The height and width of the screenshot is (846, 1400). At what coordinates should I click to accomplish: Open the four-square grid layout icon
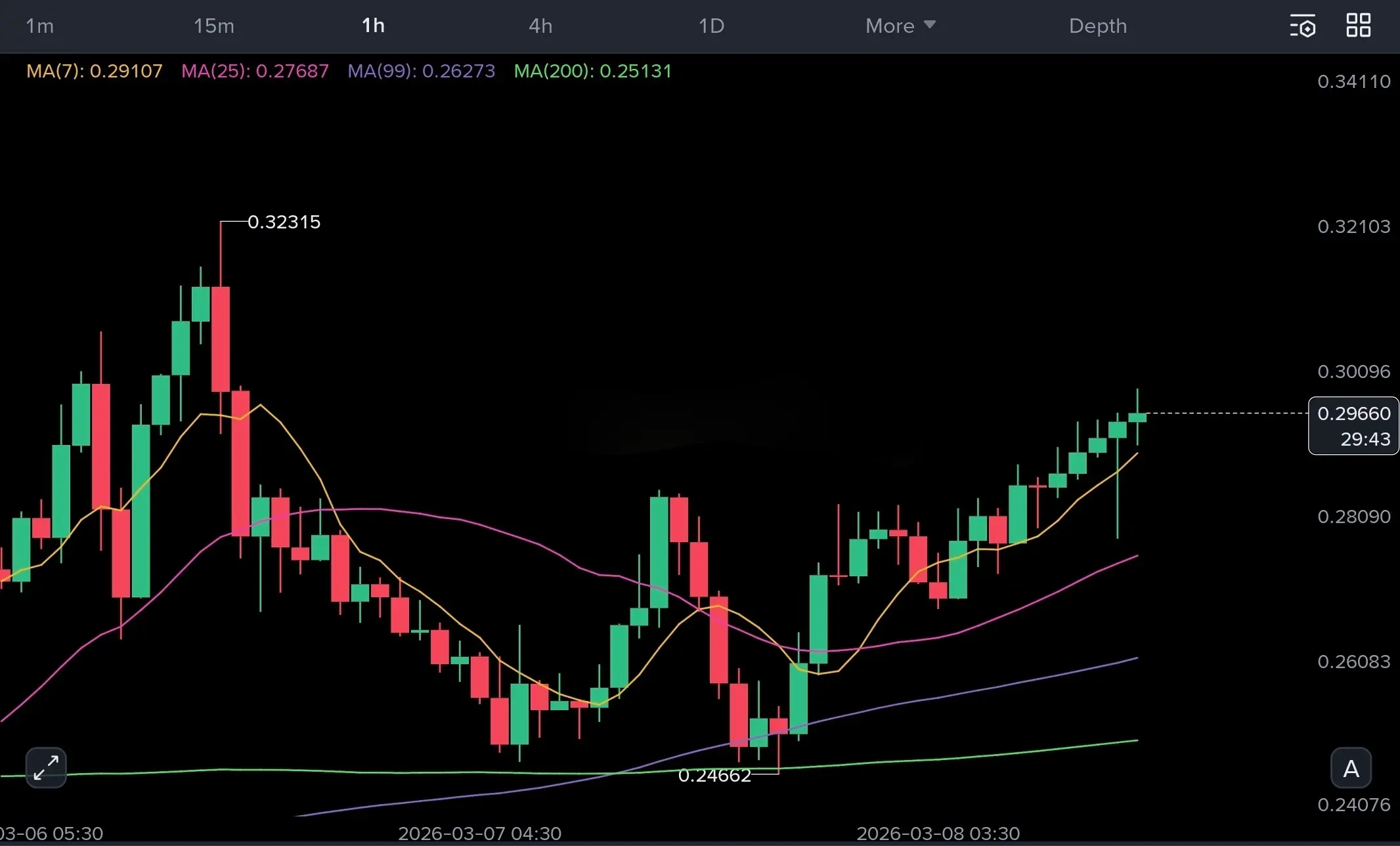click(x=1358, y=26)
